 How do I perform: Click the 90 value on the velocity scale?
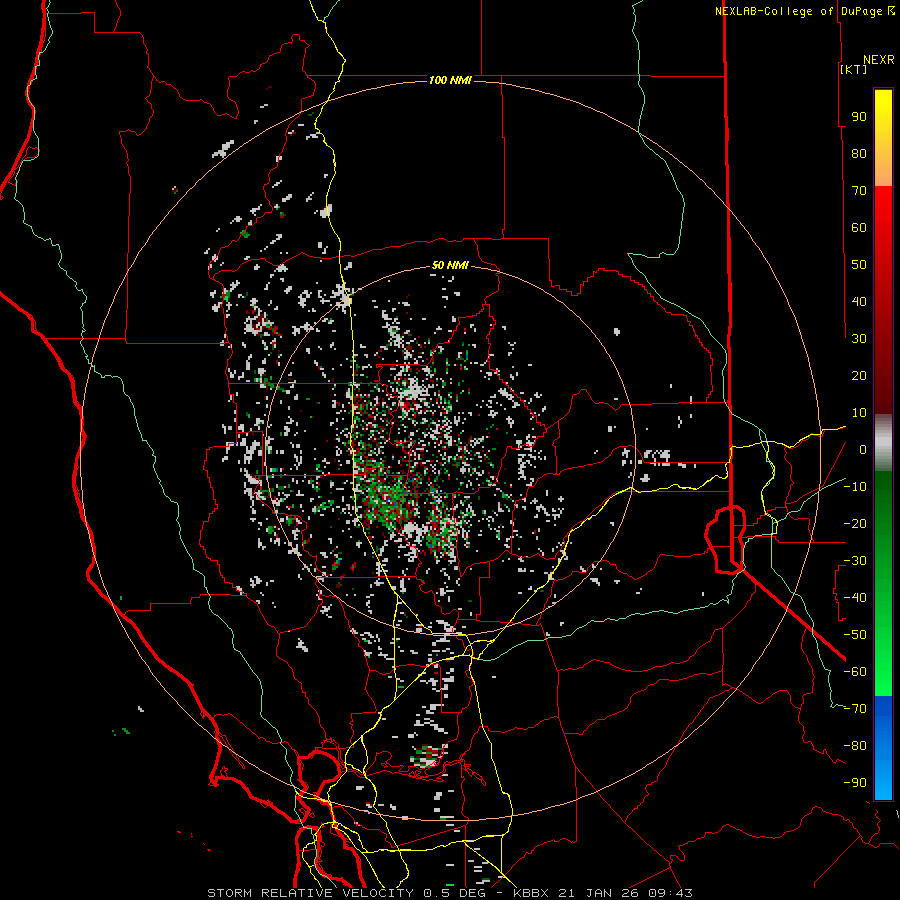(x=859, y=117)
